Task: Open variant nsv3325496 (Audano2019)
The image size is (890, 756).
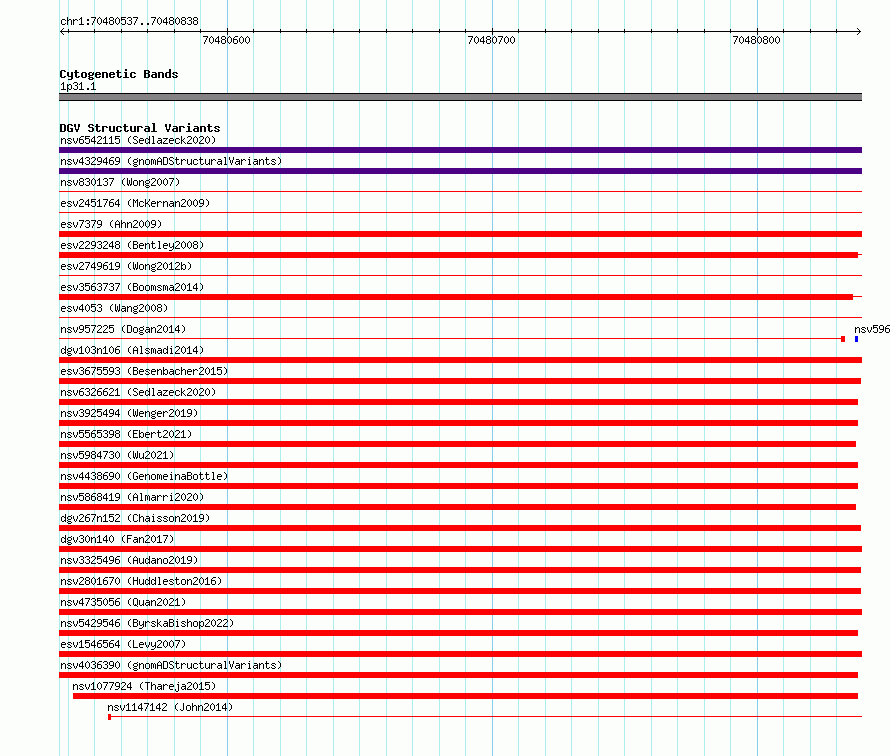Action: (x=129, y=560)
